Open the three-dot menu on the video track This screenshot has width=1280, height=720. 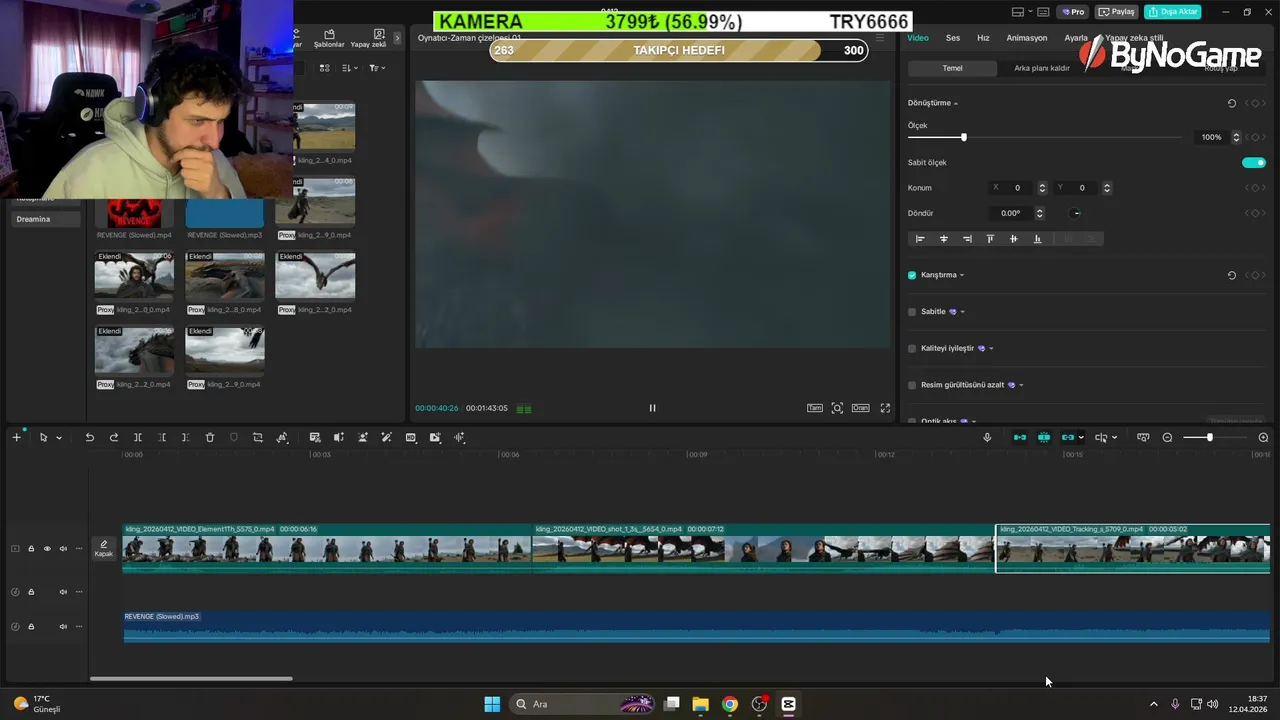[79, 549]
